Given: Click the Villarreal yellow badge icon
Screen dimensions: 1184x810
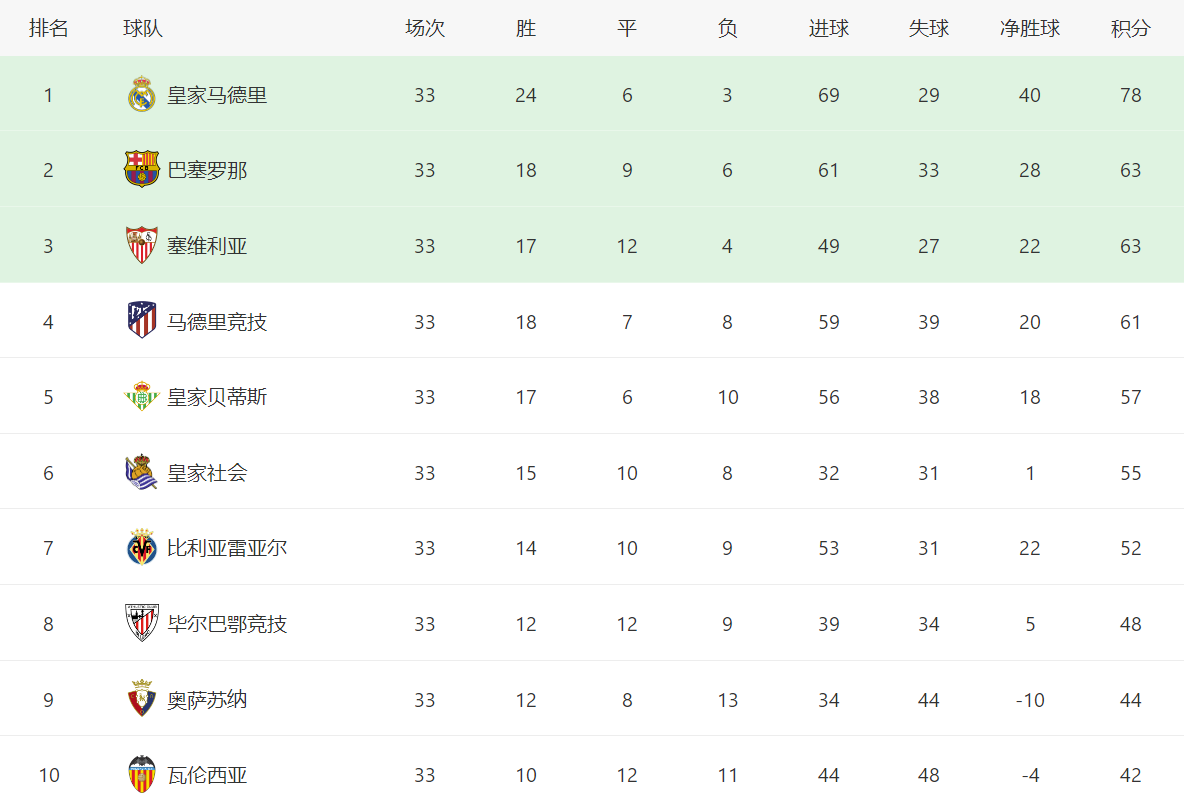Looking at the screenshot, I should click(x=141, y=547).
